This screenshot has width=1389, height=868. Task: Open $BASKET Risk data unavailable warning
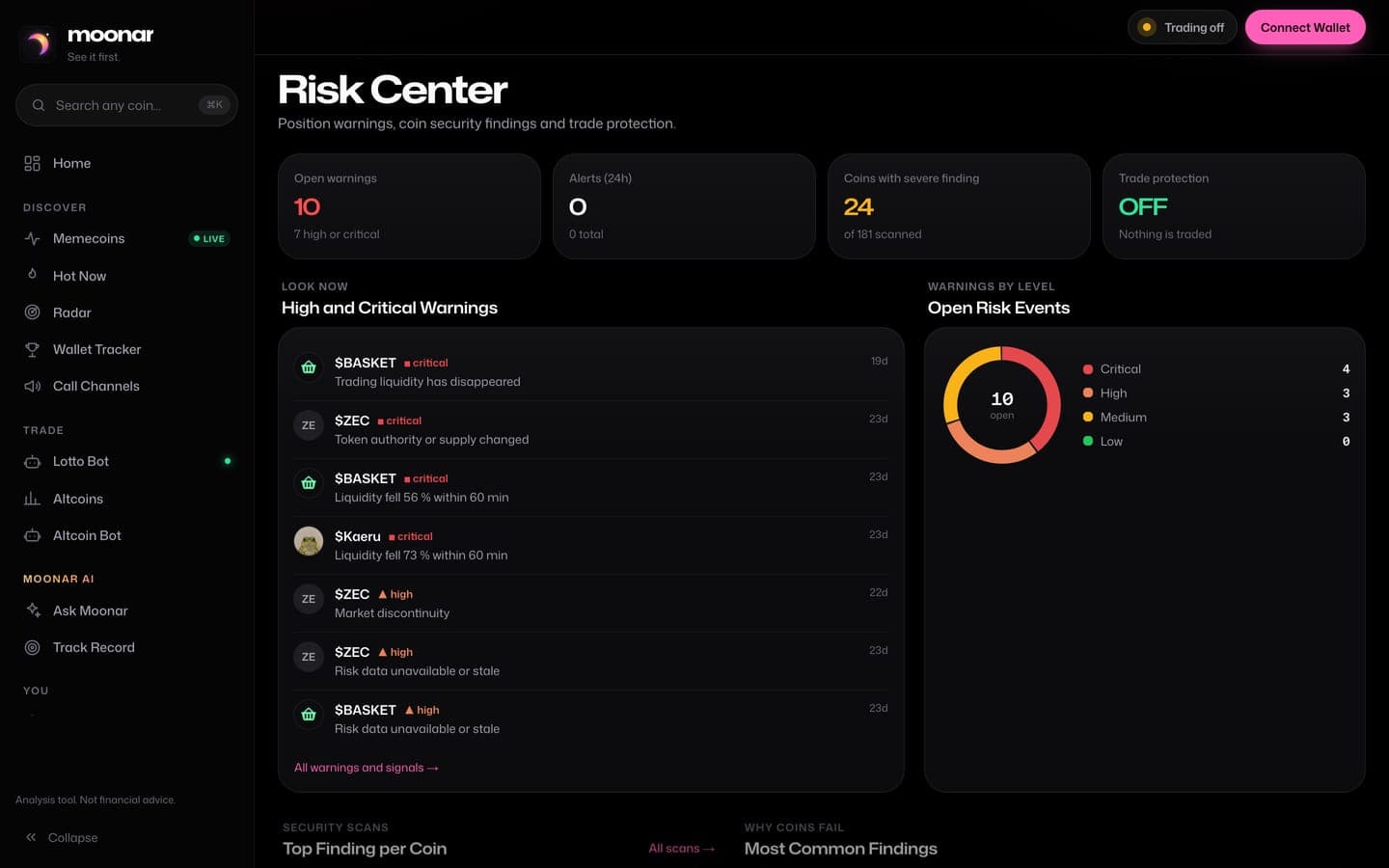[x=591, y=719]
